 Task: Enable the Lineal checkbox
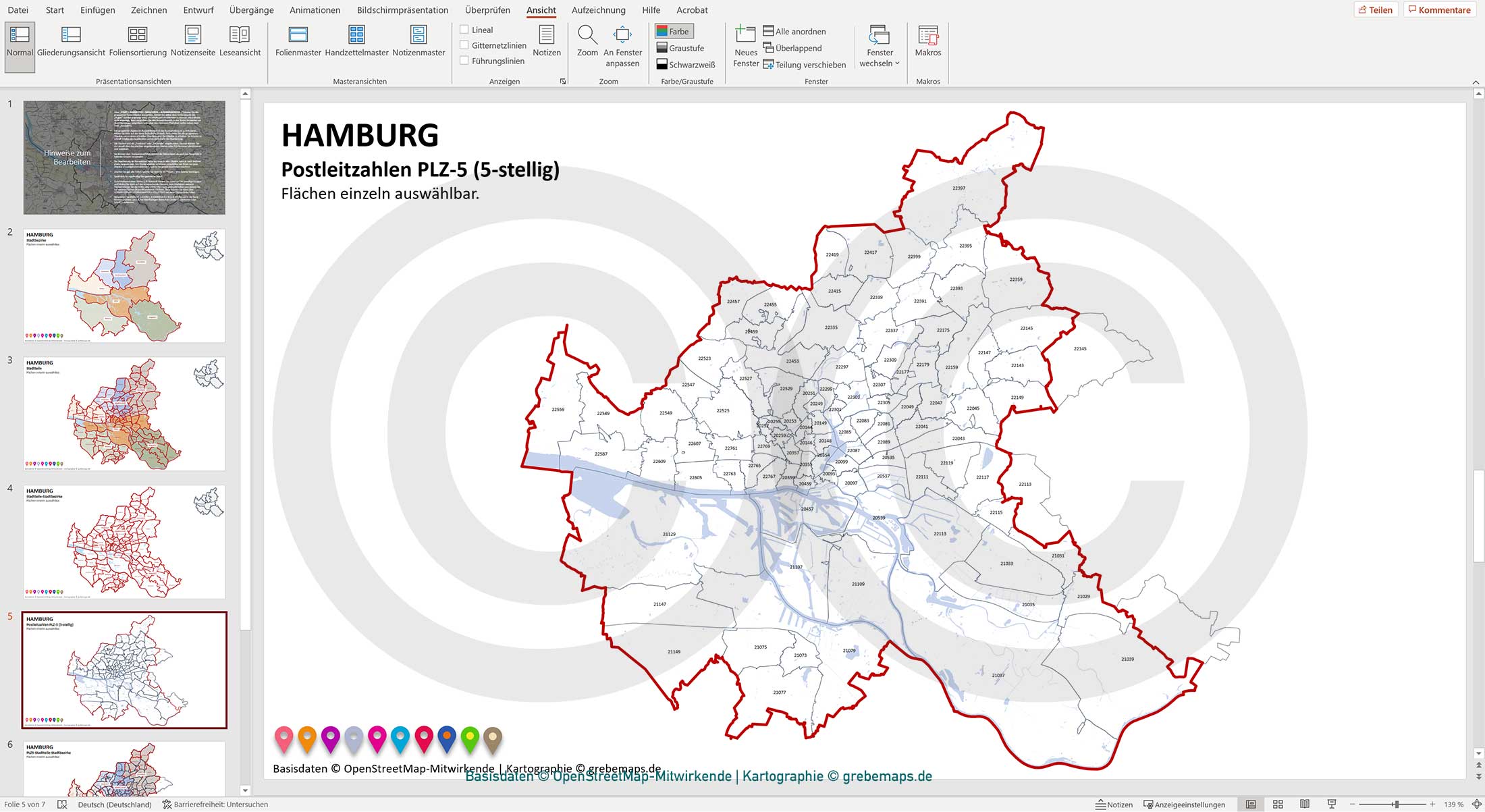[x=464, y=29]
